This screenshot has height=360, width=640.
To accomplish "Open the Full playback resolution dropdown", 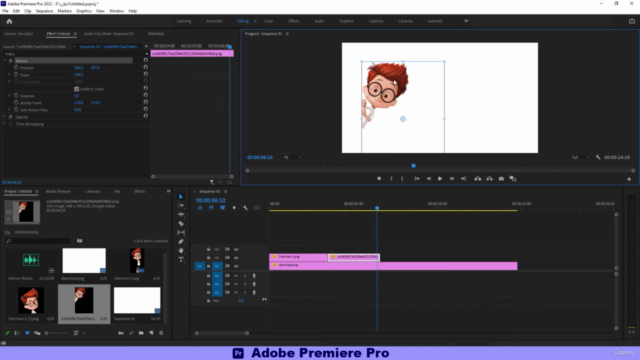I will pyautogui.click(x=580, y=157).
